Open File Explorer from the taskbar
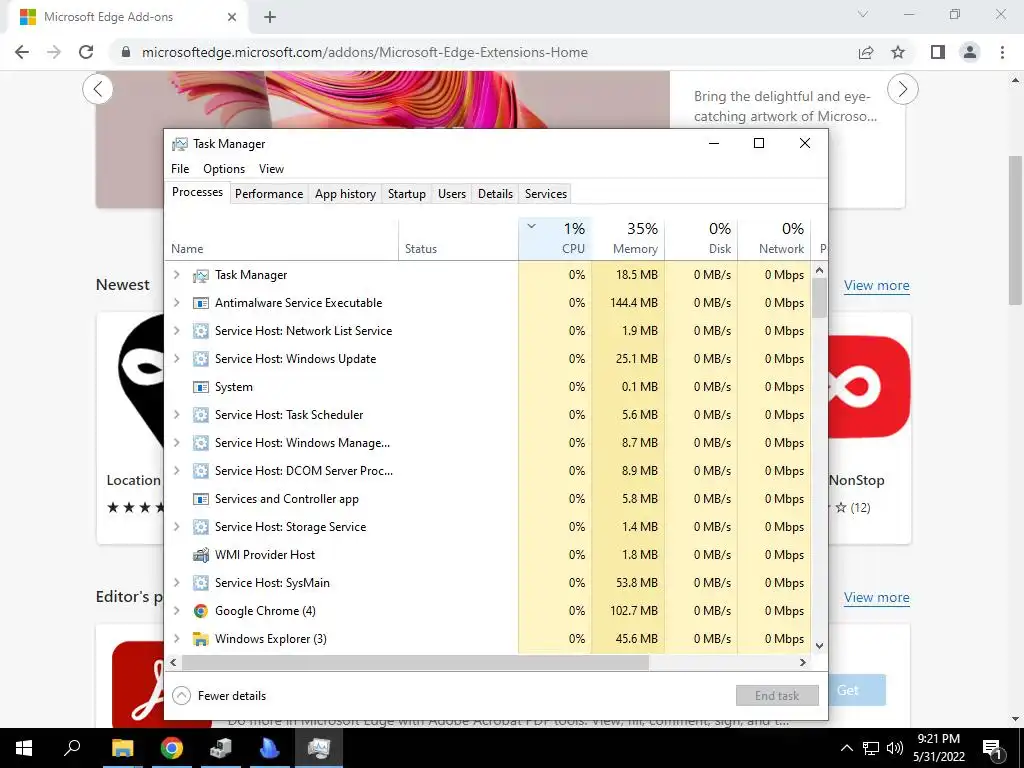 coord(122,748)
